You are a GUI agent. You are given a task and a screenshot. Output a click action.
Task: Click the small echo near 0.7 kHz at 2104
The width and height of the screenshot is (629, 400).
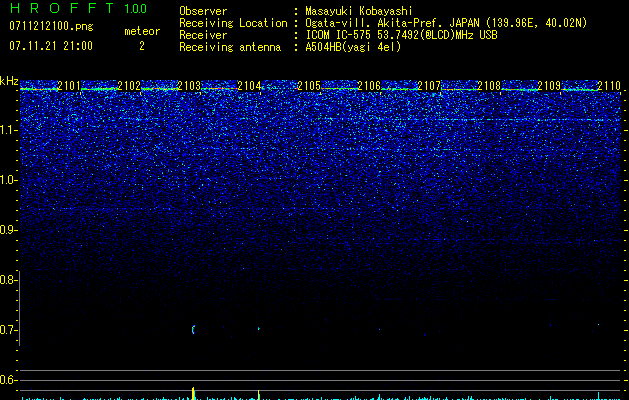[x=259, y=329]
